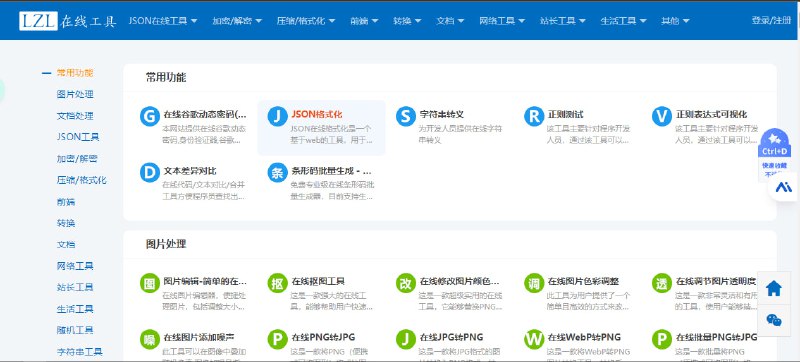Expand the 生活工具 navbar dropdown
This screenshot has width=800, height=362.
point(623,21)
